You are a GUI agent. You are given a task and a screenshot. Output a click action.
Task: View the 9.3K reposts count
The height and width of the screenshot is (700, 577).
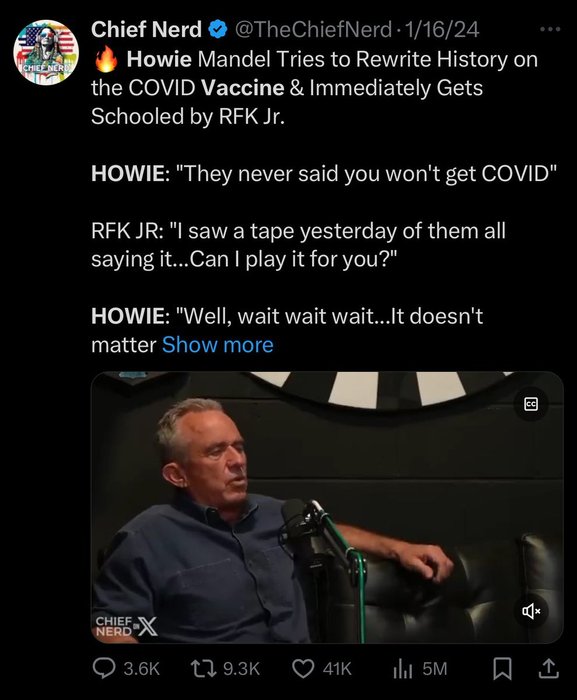click(241, 669)
